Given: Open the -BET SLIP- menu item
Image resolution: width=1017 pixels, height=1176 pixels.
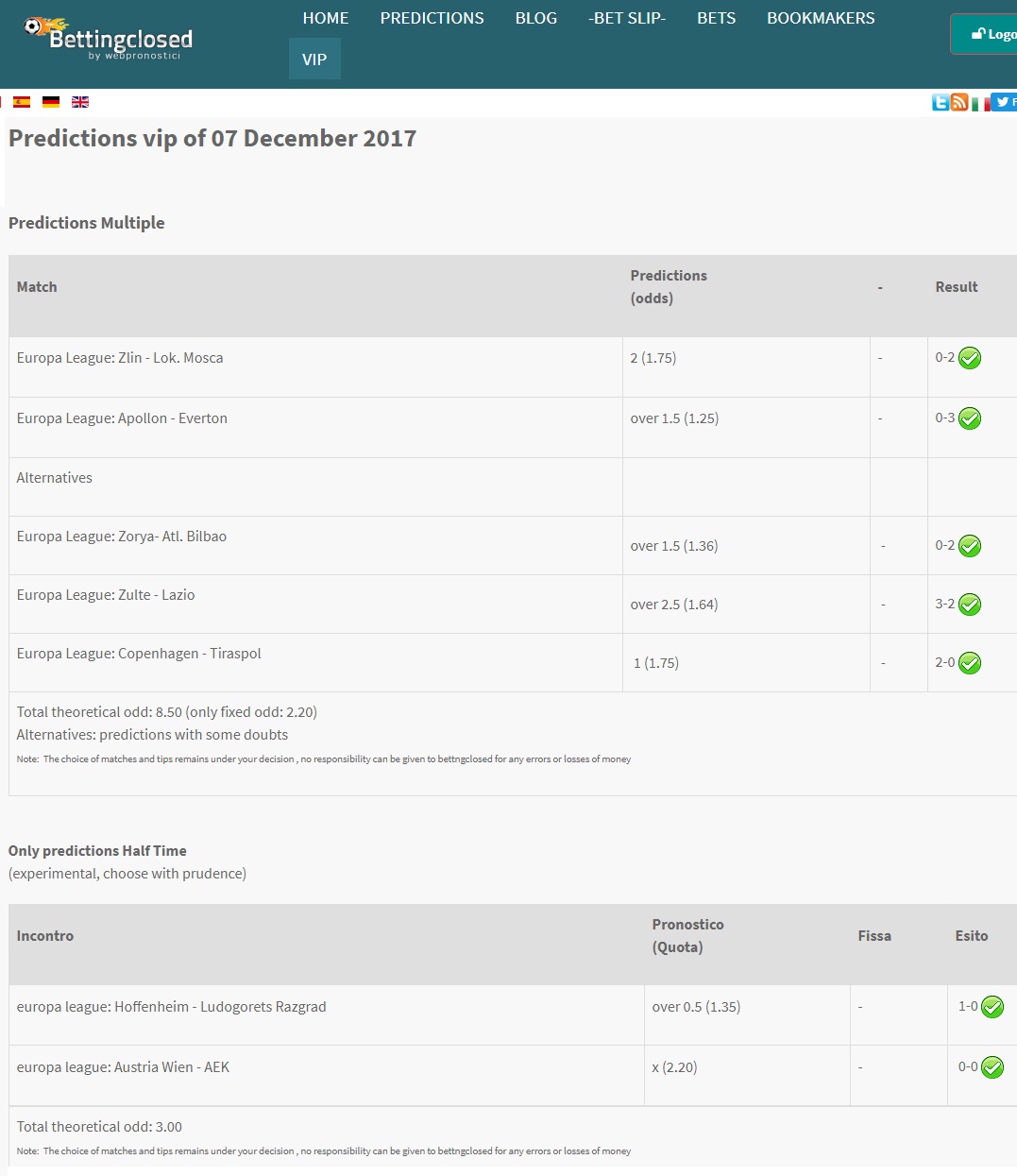Looking at the screenshot, I should click(627, 18).
